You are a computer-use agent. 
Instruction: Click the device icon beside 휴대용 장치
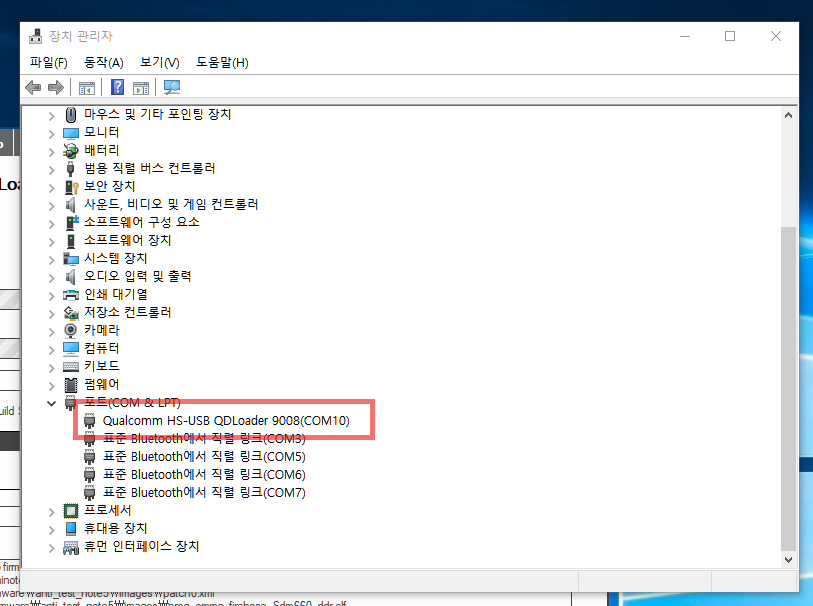71,529
